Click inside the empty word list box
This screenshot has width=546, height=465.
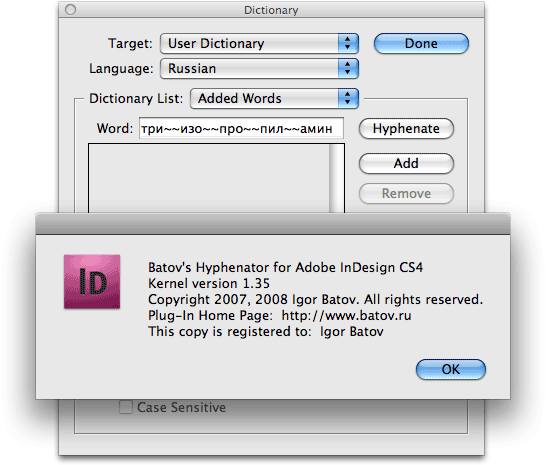pyautogui.click(x=209, y=178)
